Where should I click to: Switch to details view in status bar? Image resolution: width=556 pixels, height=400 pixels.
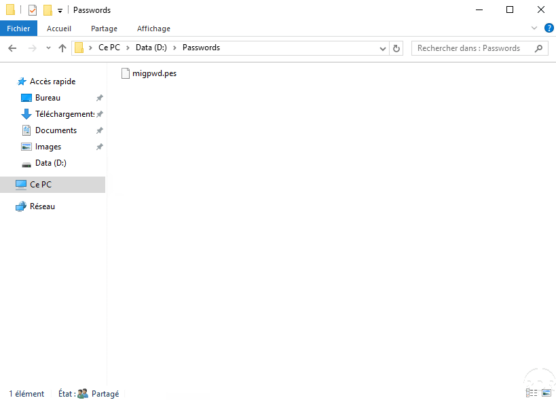[531, 393]
